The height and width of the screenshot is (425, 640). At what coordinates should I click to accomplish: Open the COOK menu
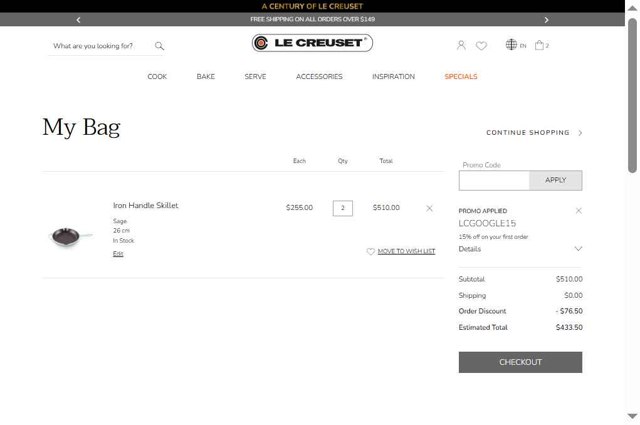pyautogui.click(x=157, y=76)
